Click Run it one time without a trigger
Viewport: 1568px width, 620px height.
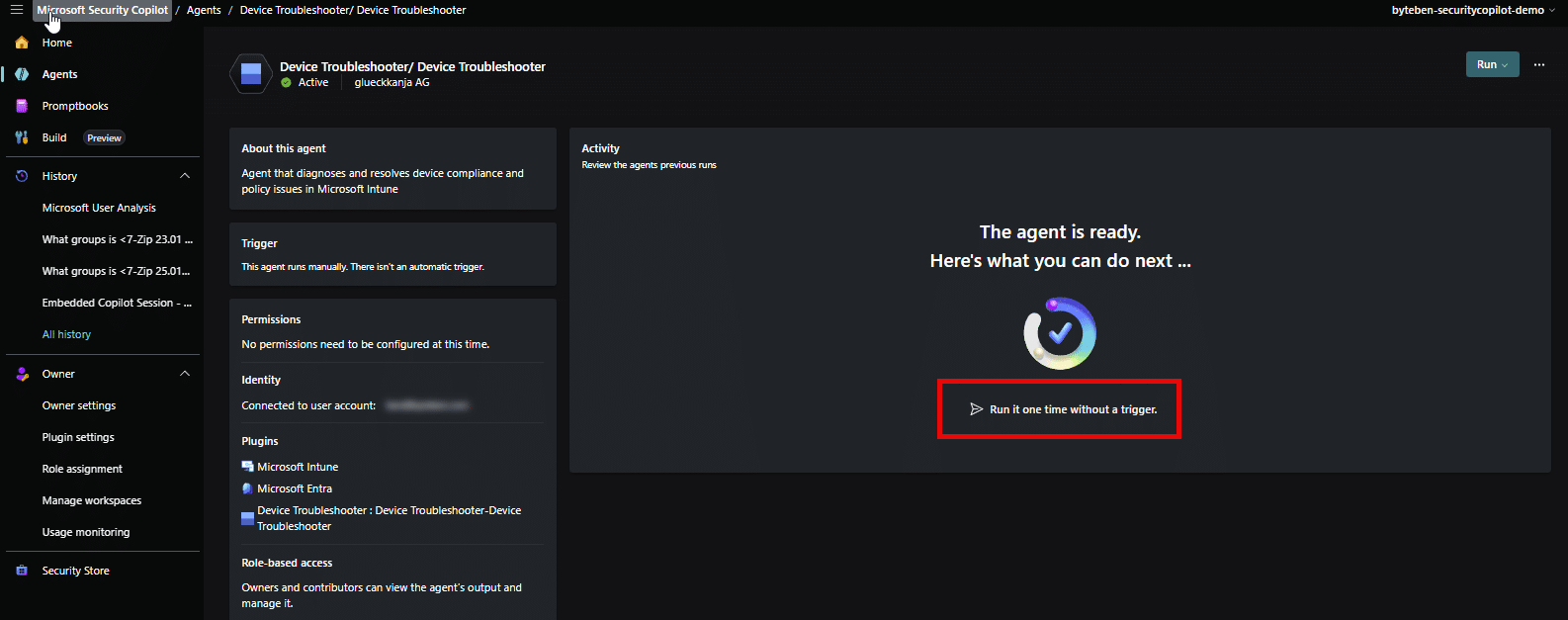pyautogui.click(x=1073, y=409)
